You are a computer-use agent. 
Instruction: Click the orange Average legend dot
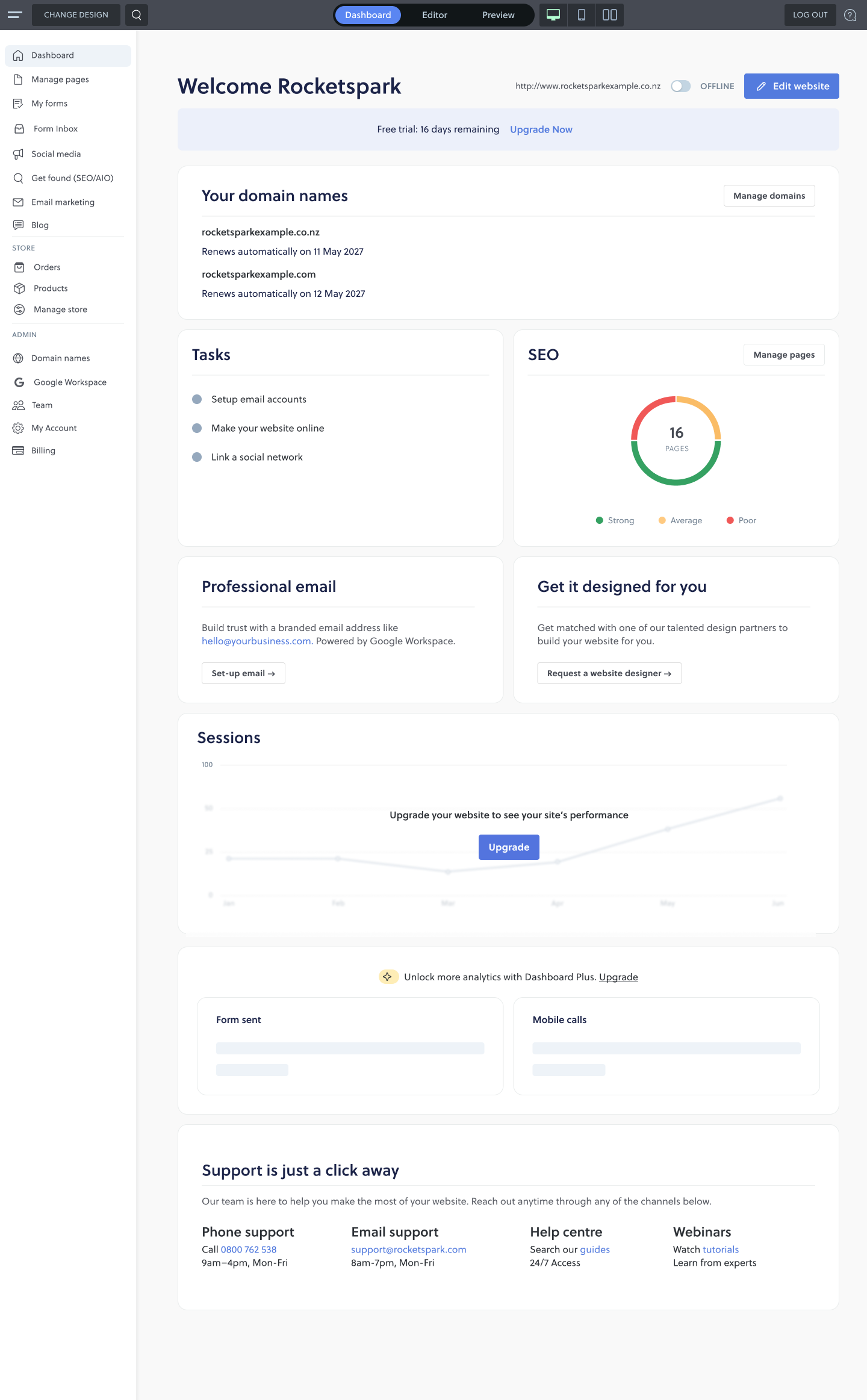(x=662, y=520)
